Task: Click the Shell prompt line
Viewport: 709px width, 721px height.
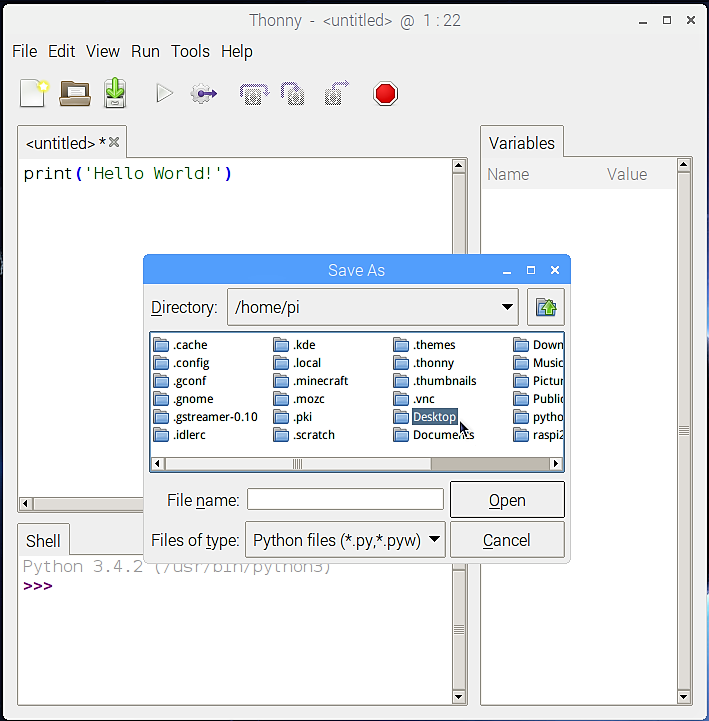Action: coord(38,586)
